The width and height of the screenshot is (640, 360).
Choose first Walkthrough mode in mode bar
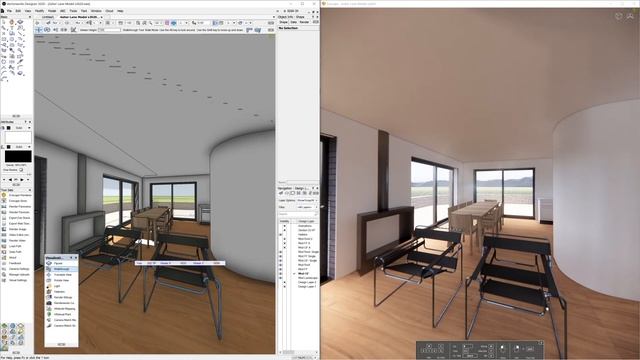pos(39,30)
